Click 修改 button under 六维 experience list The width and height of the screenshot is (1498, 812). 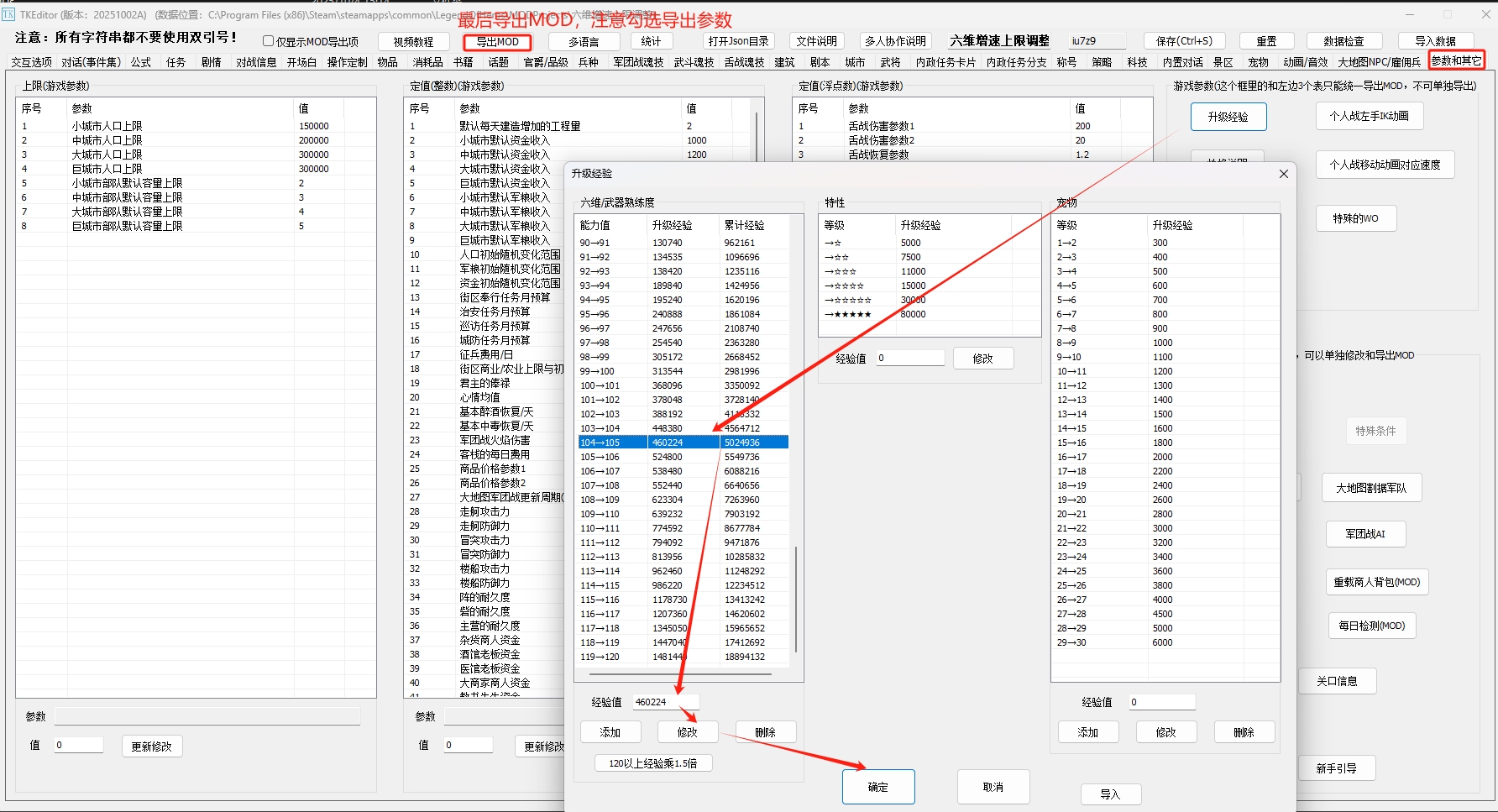tap(688, 732)
